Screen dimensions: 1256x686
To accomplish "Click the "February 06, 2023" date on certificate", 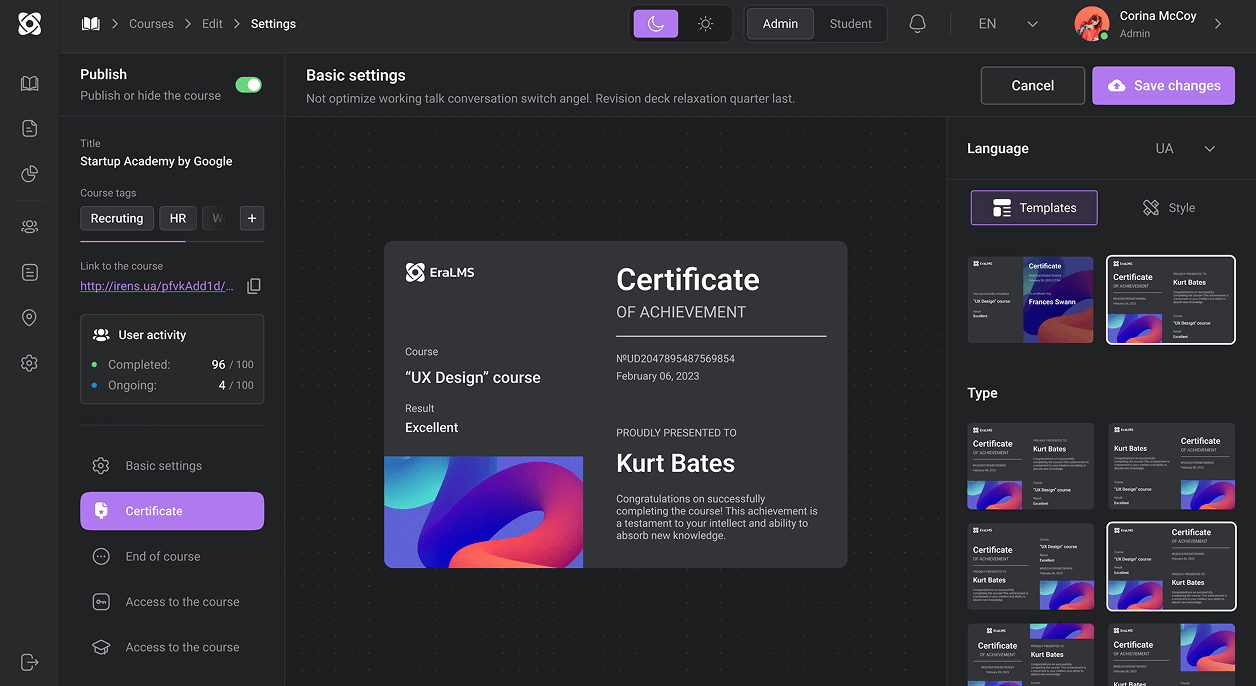I will click(658, 376).
